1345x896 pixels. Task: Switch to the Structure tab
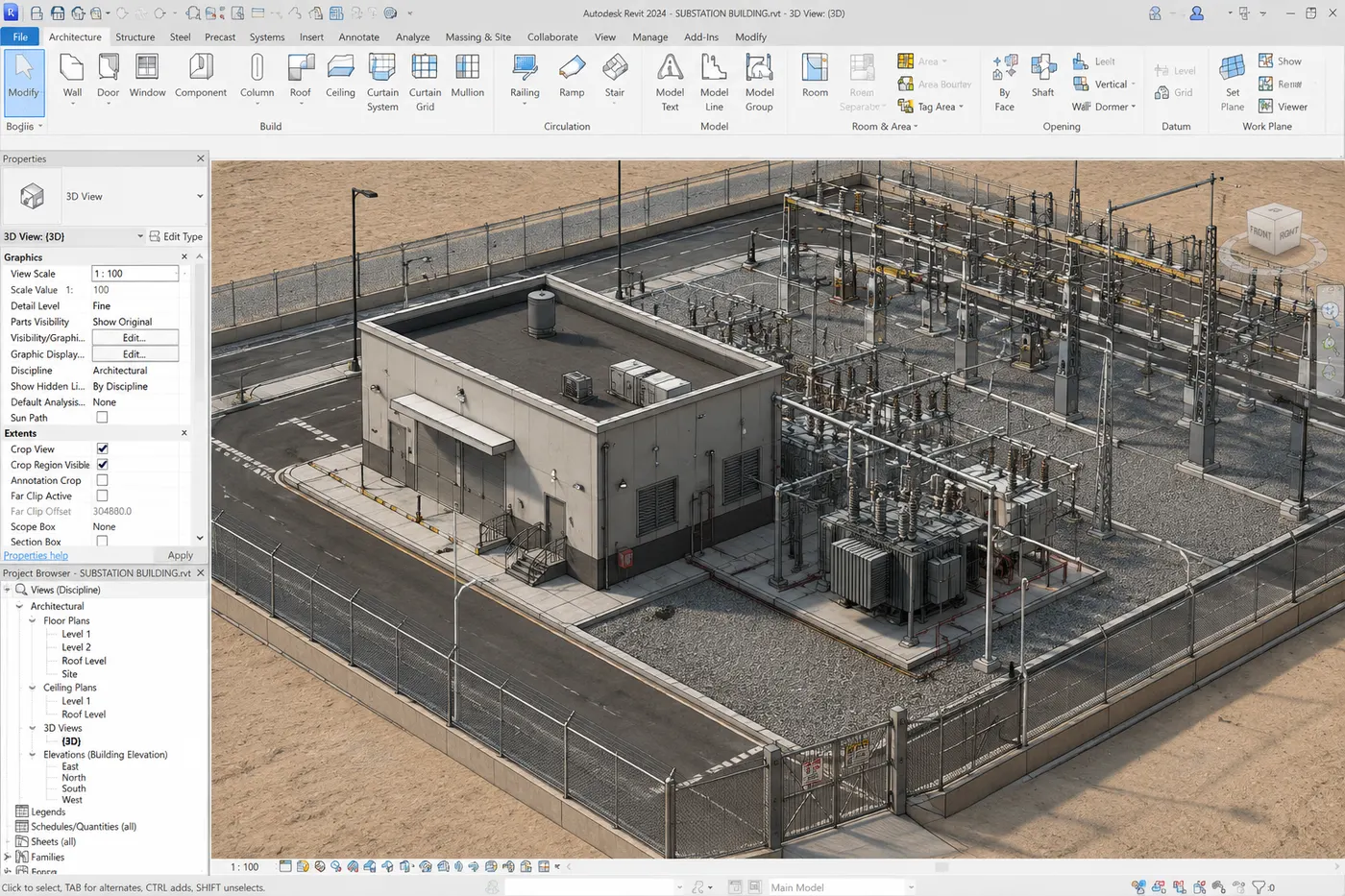[x=134, y=36]
